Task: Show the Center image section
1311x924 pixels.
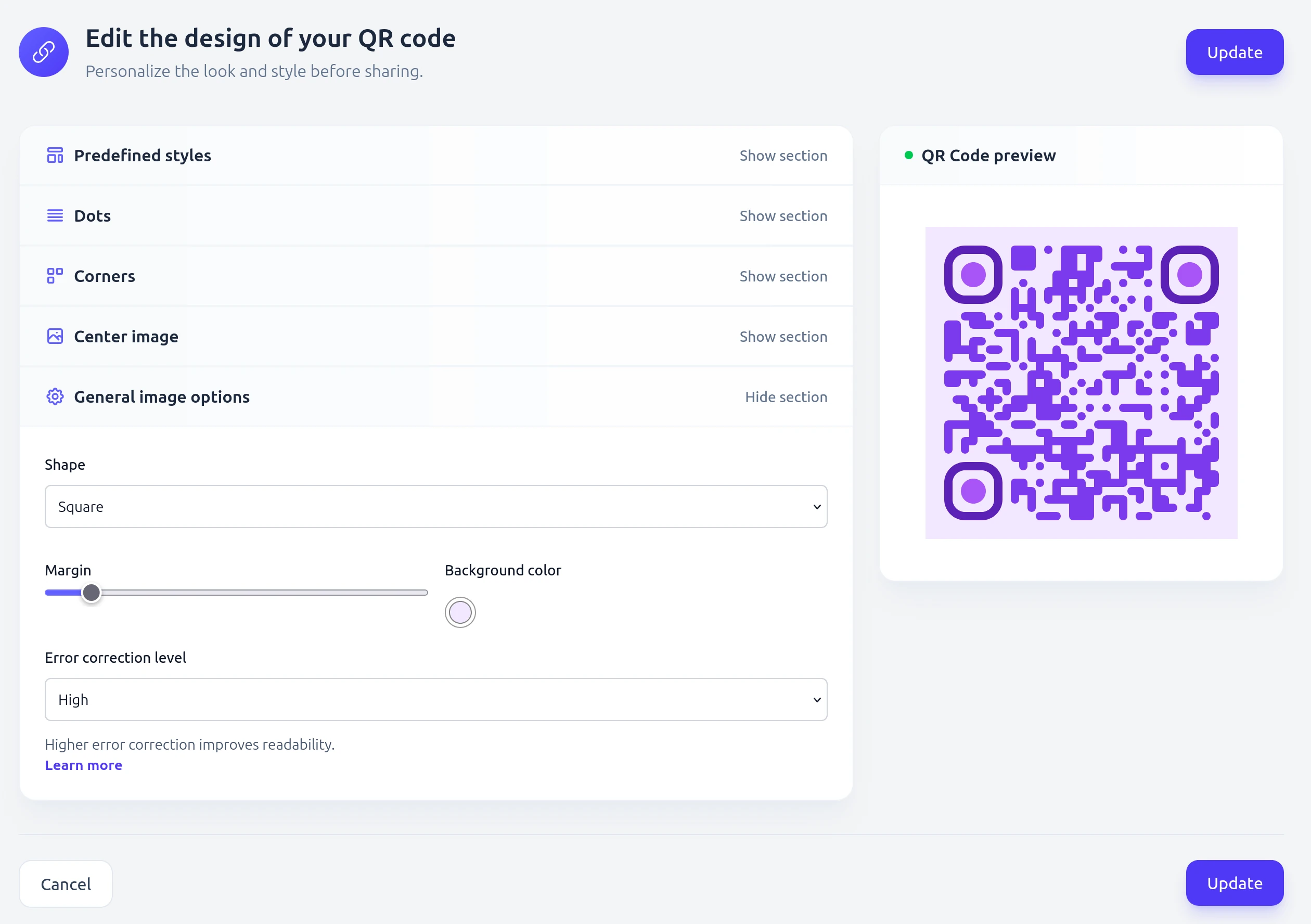Action: [783, 337]
